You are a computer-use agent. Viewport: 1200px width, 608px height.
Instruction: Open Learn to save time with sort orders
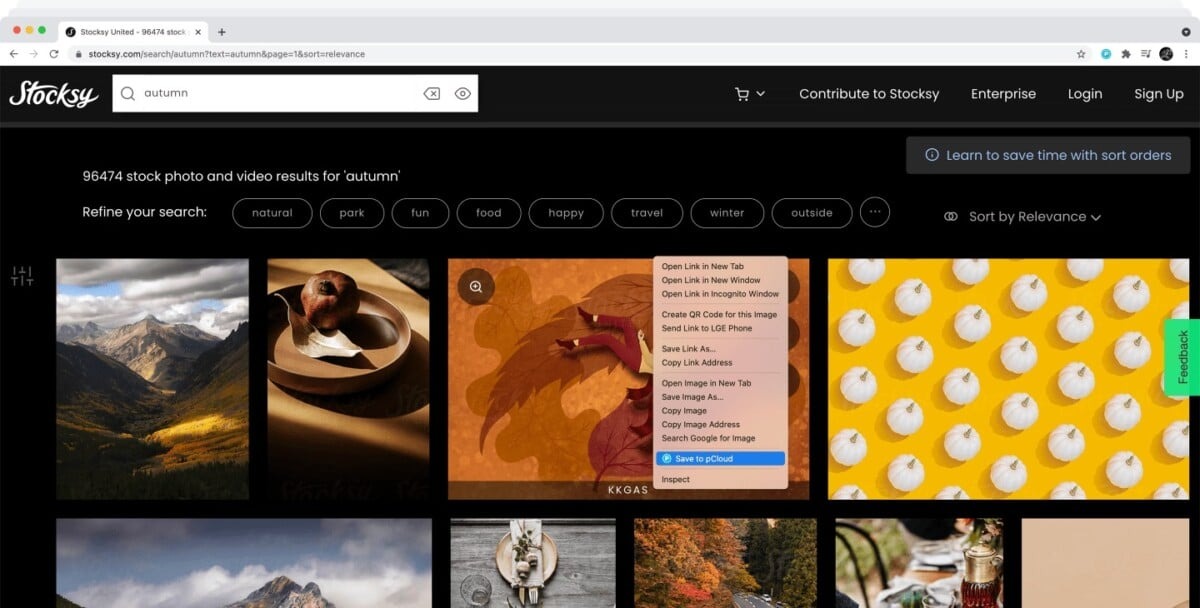pos(1048,155)
